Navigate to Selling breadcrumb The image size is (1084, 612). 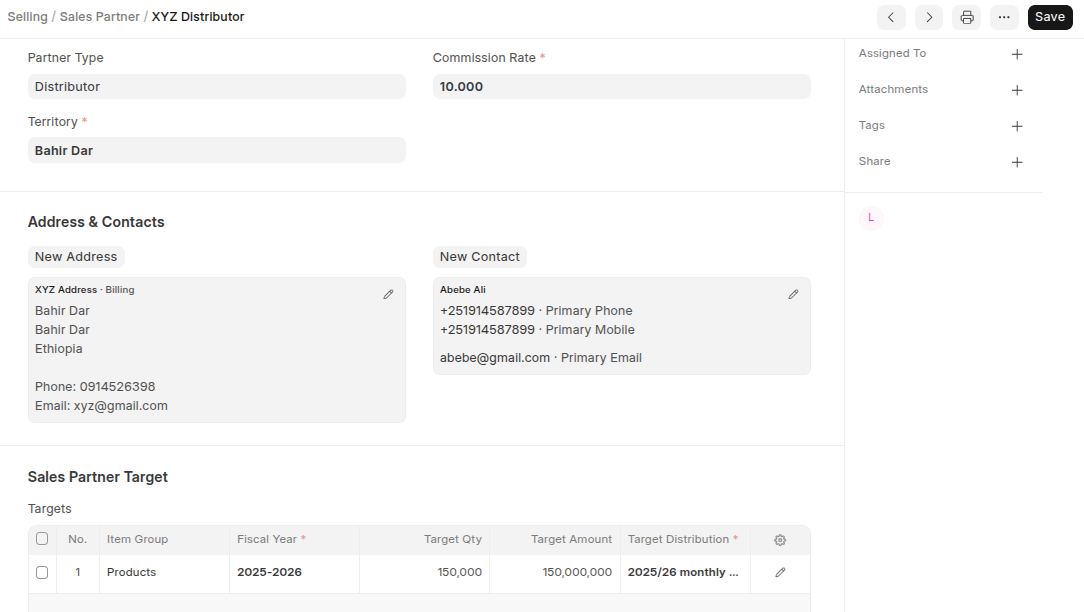(x=27, y=17)
